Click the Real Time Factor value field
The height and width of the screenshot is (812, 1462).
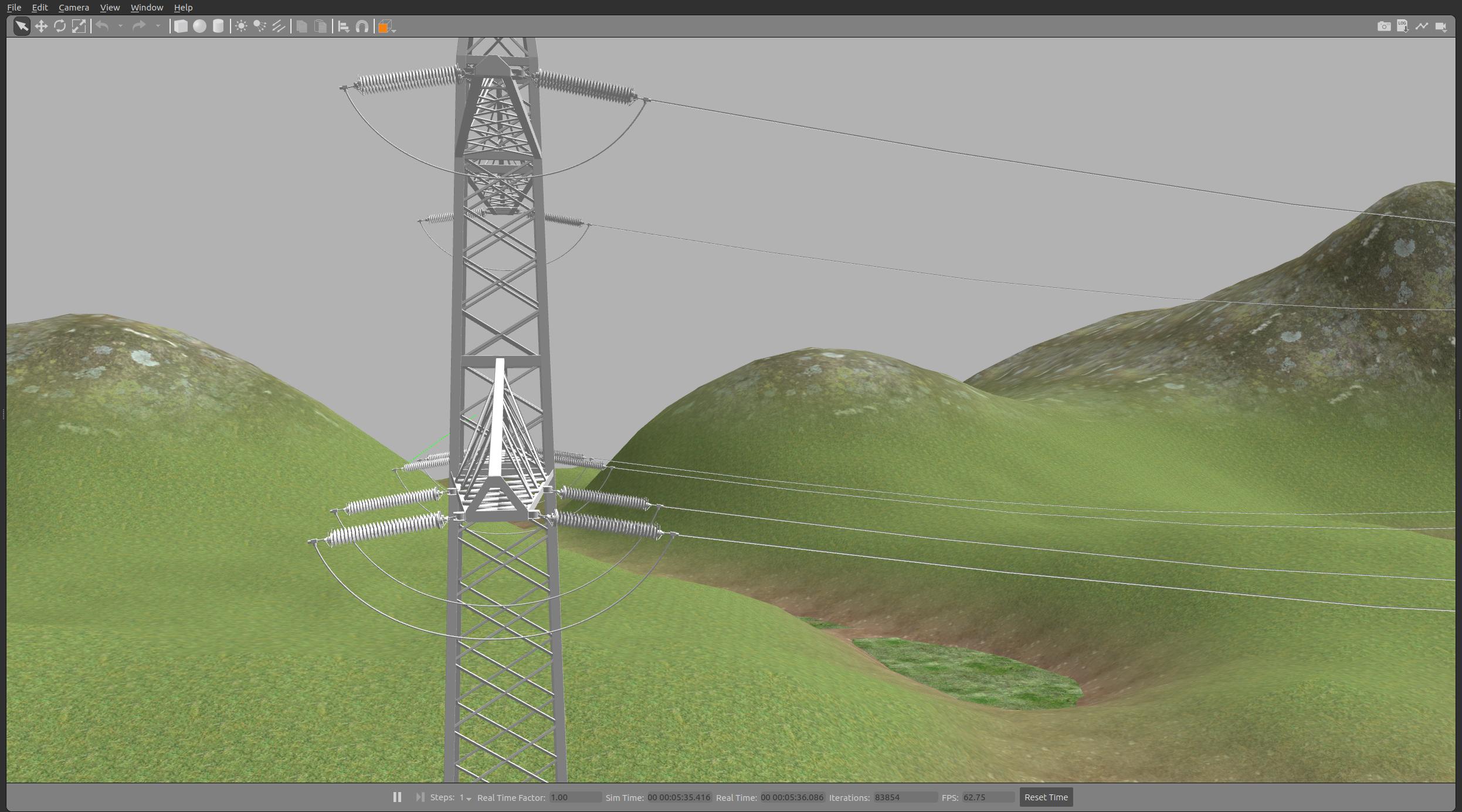click(575, 797)
